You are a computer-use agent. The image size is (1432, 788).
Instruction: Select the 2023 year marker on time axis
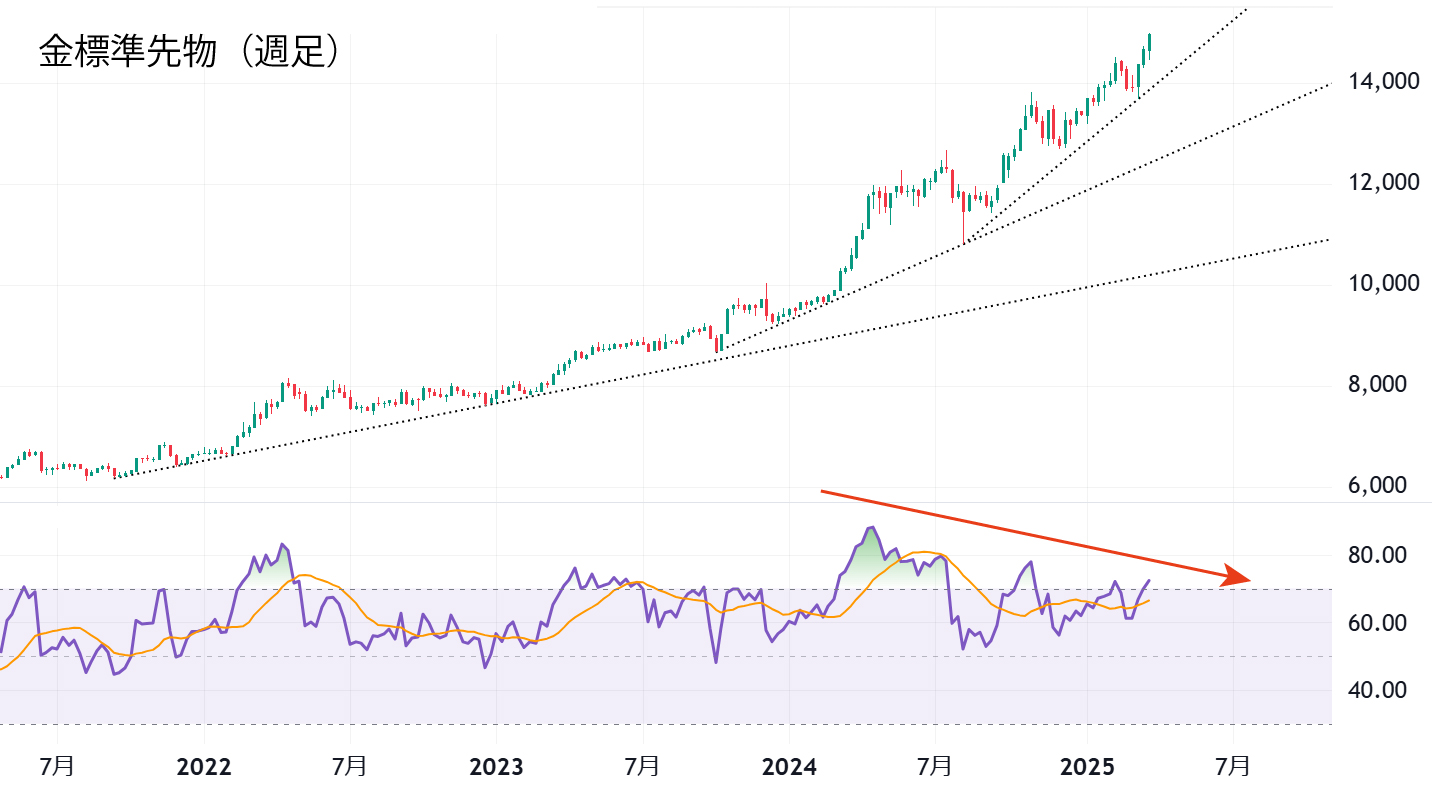click(496, 767)
